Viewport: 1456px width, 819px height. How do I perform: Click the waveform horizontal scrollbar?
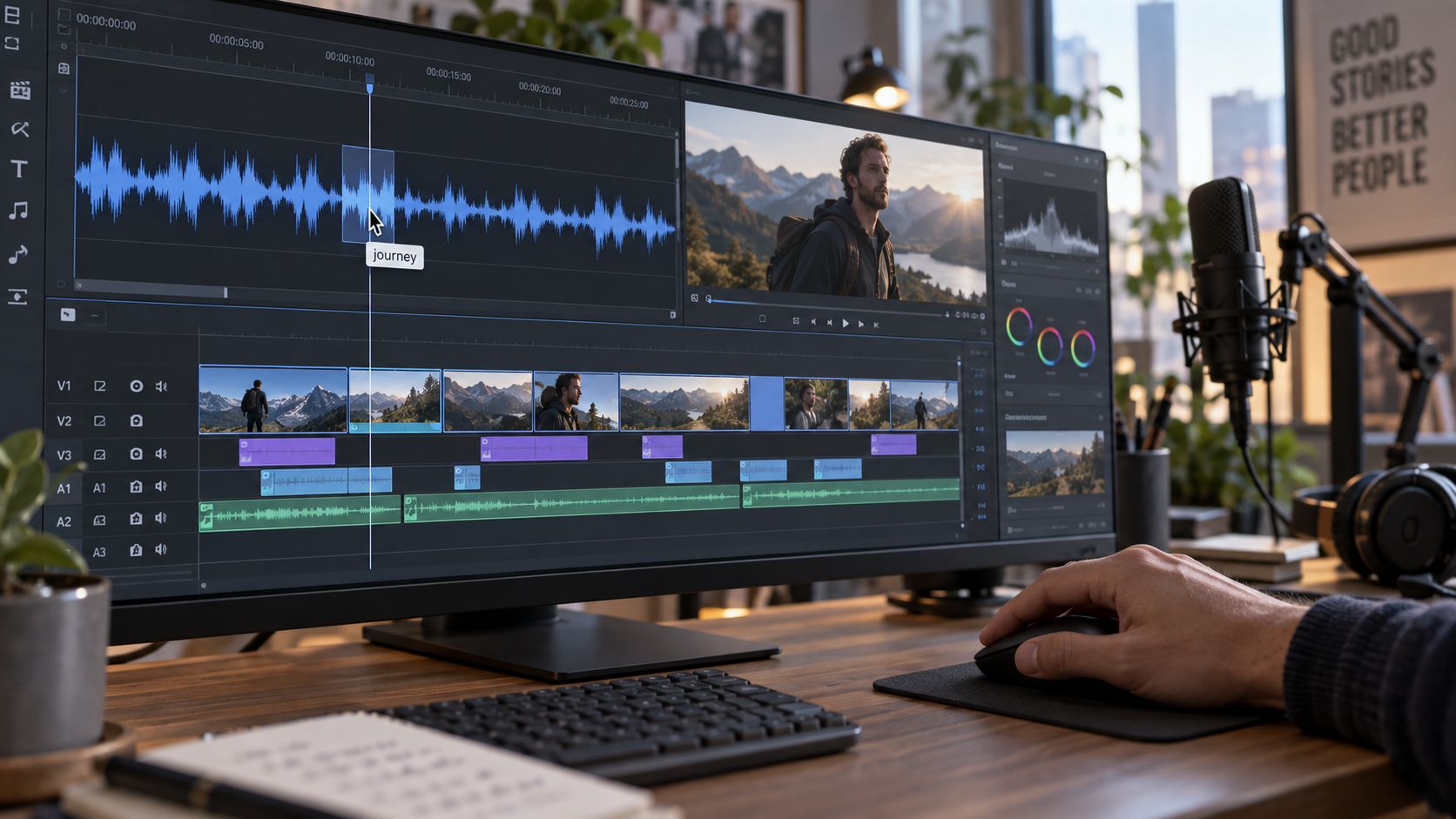152,290
